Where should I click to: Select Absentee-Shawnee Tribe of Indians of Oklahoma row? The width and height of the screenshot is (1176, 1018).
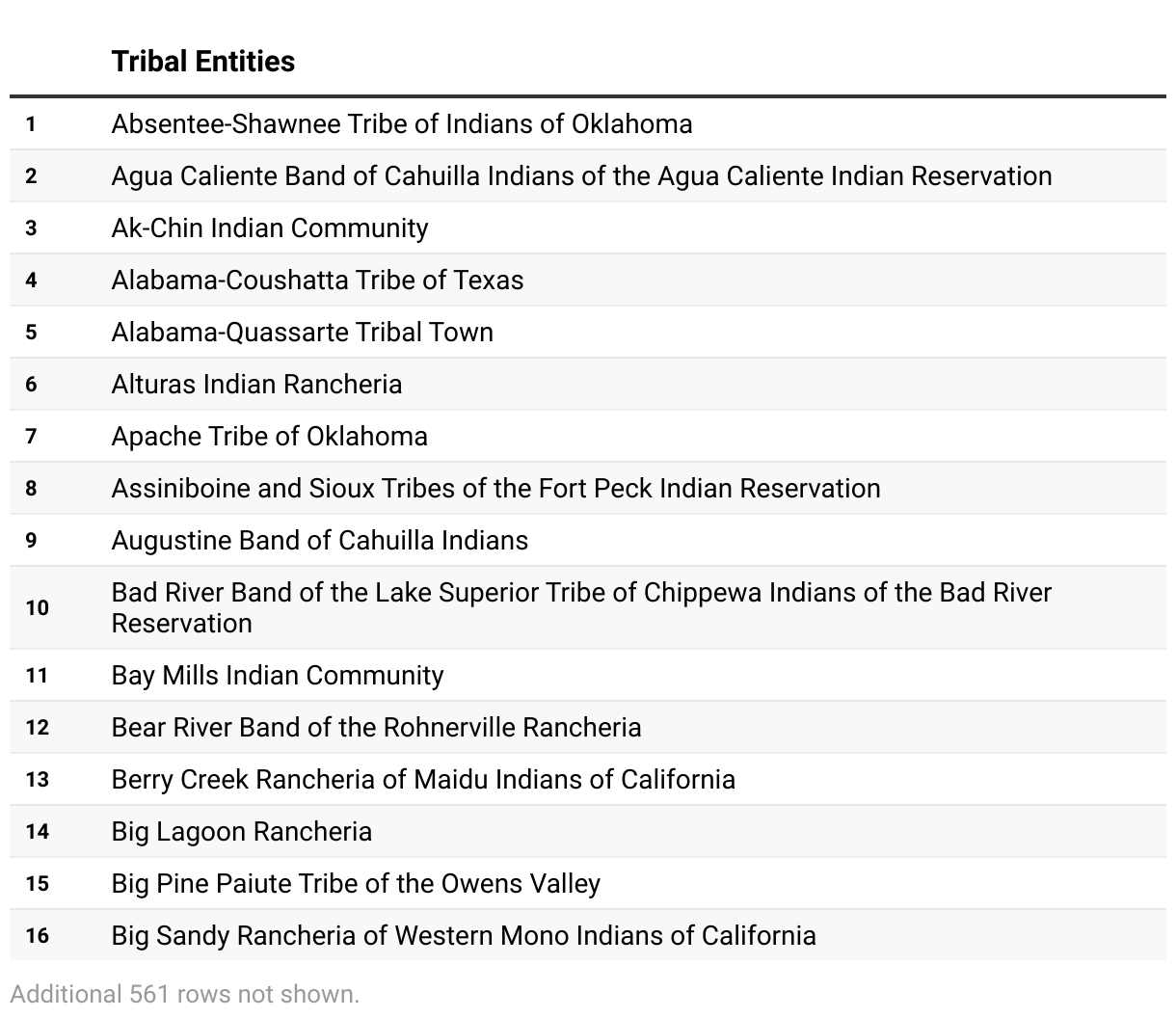401,124
